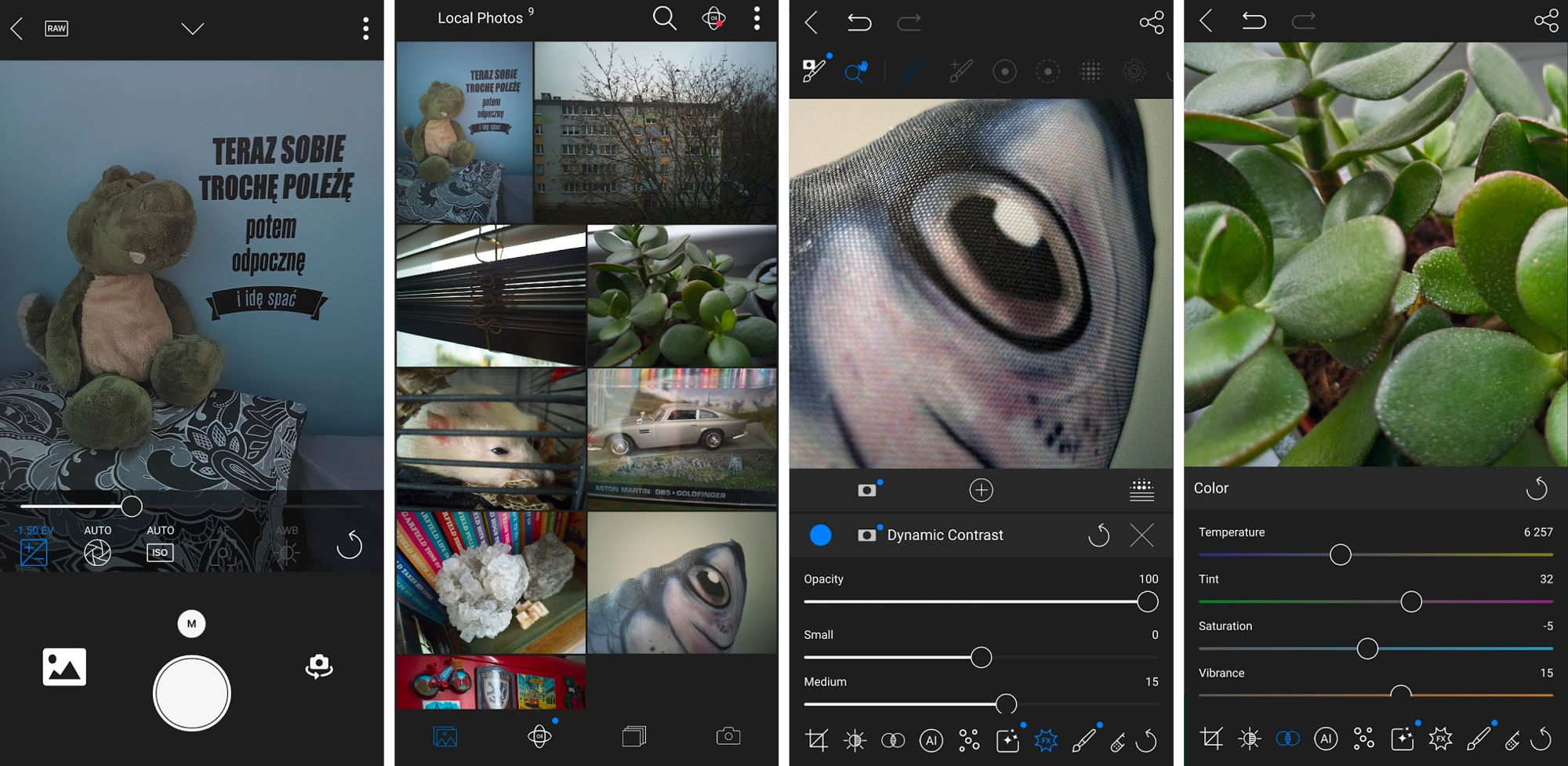
Task: Open the camera screen's three-dot overflow menu
Action: coord(365,29)
